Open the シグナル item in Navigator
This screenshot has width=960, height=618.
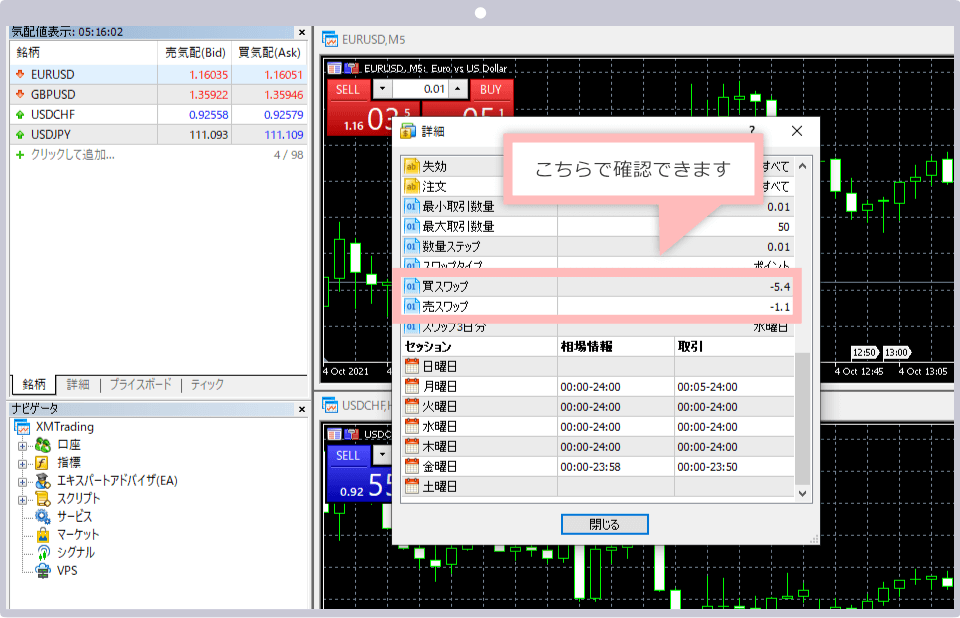pyautogui.click(x=75, y=552)
